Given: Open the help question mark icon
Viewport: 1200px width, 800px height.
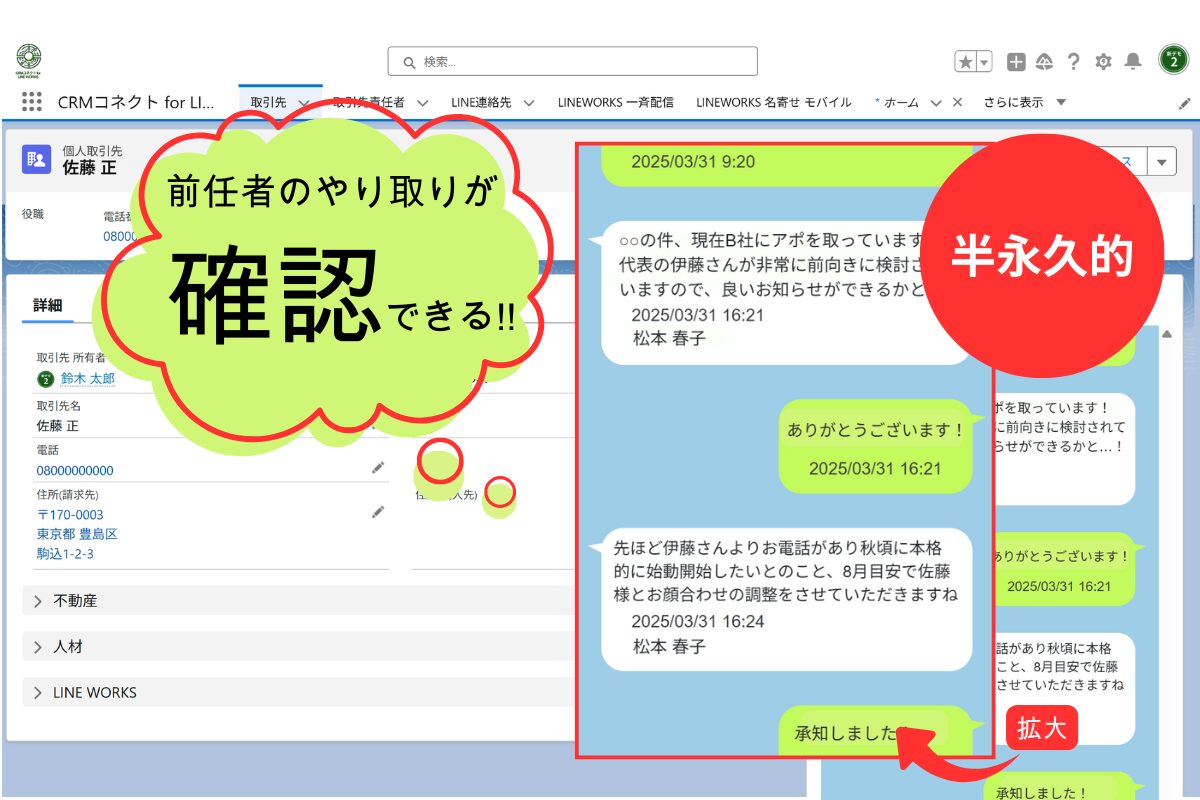Looking at the screenshot, I should coord(1073,62).
